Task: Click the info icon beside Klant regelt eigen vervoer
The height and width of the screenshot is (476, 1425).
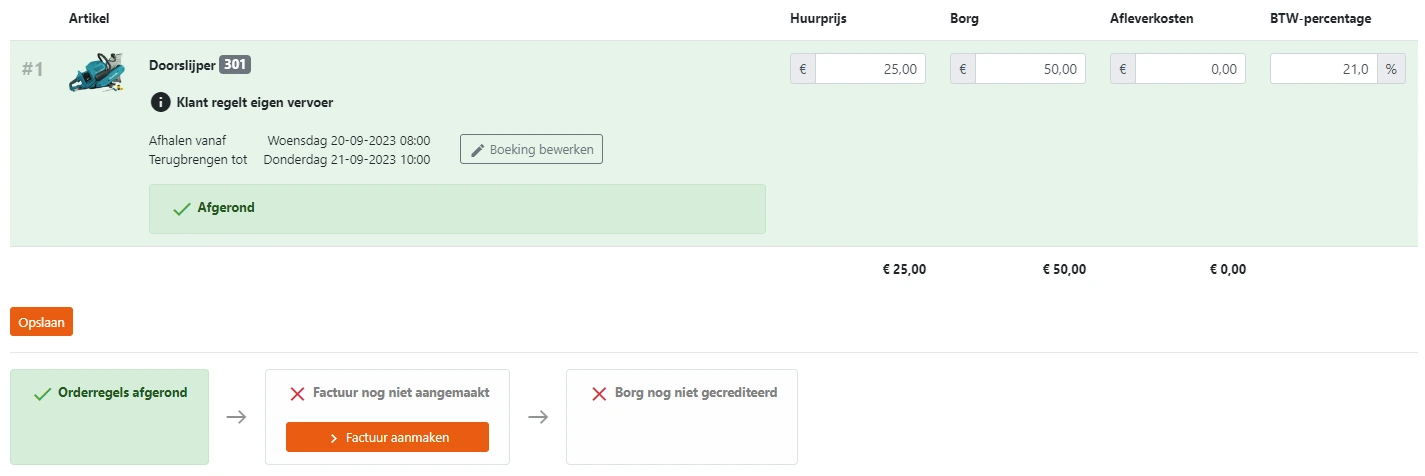Action: [x=160, y=102]
